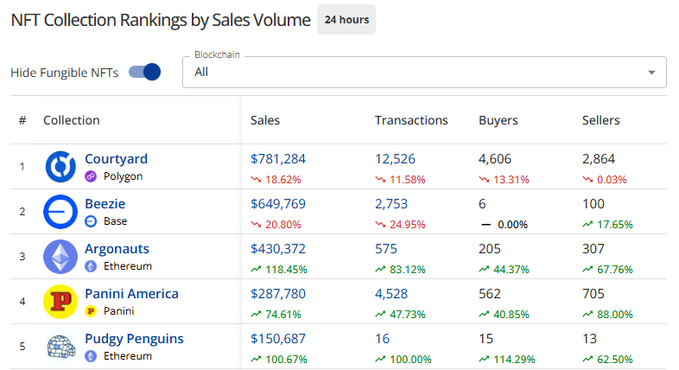Click the Polygon chain label under Courtyard
The height and width of the screenshot is (370, 679).
(x=123, y=177)
